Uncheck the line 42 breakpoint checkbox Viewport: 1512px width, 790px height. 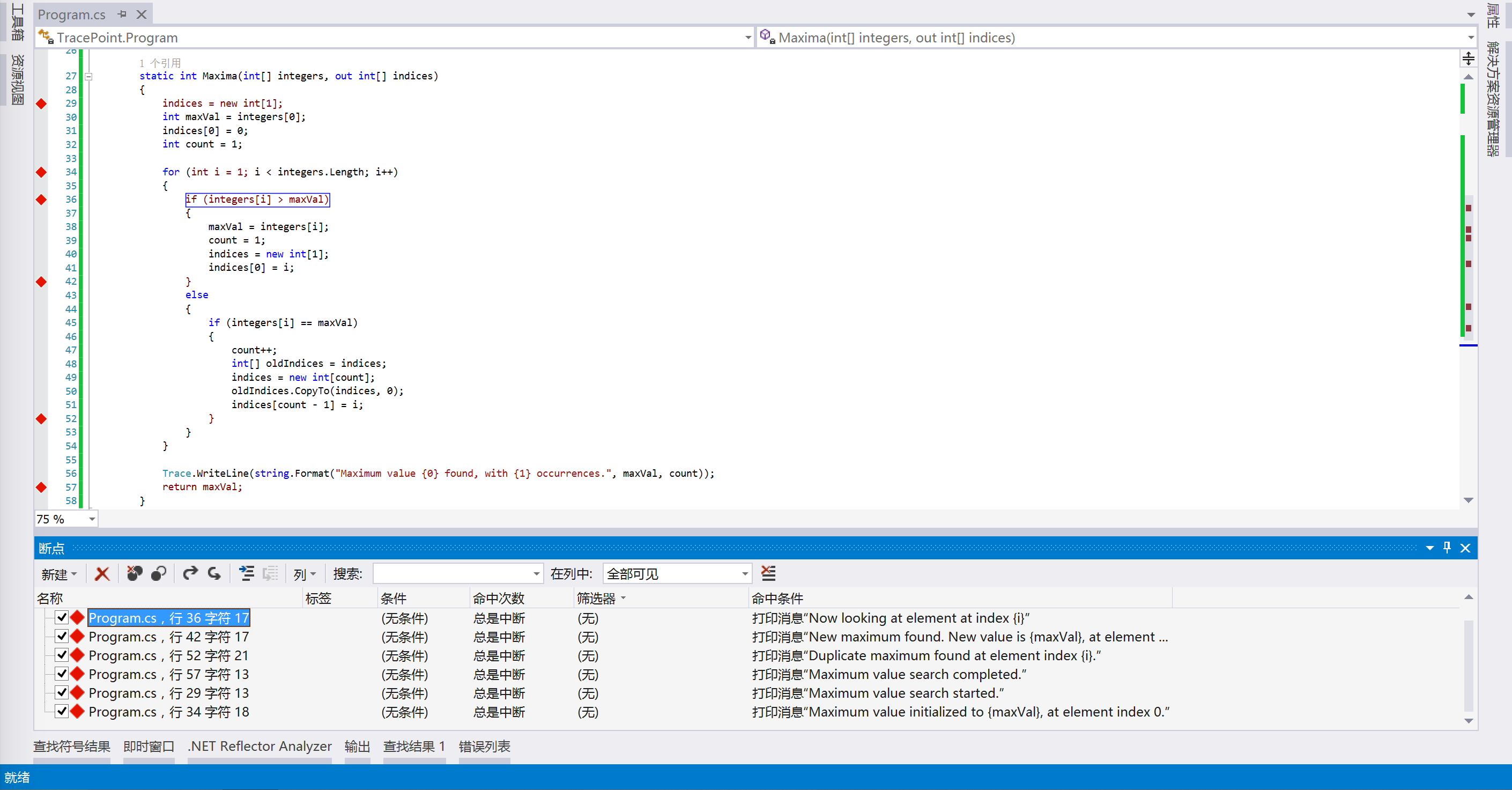click(x=62, y=636)
